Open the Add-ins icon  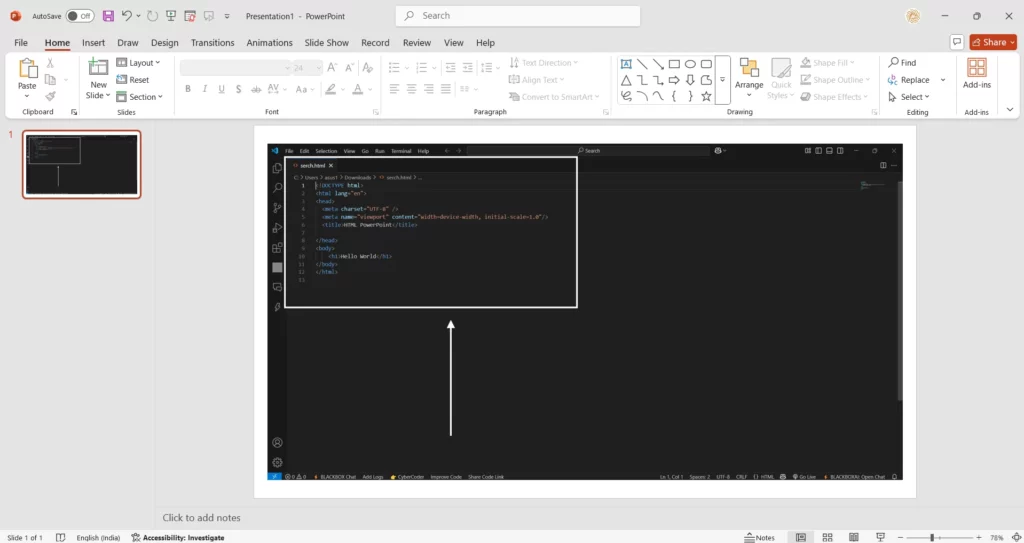click(x=976, y=67)
